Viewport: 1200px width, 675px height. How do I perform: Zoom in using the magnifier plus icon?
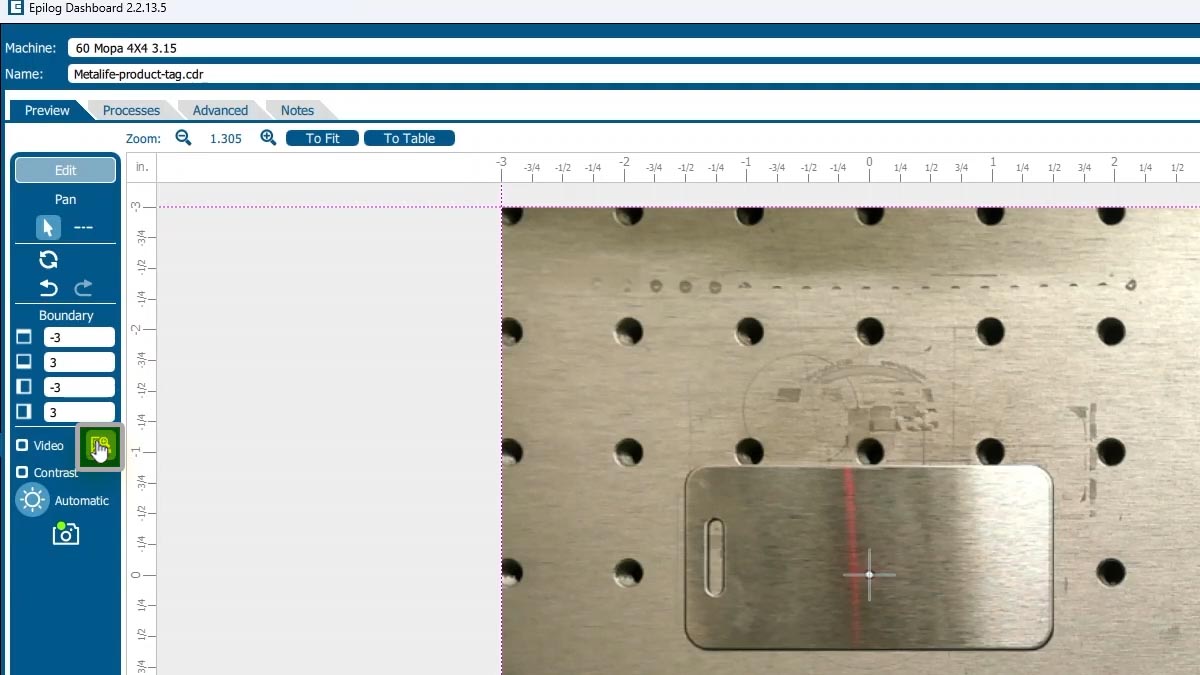(268, 137)
